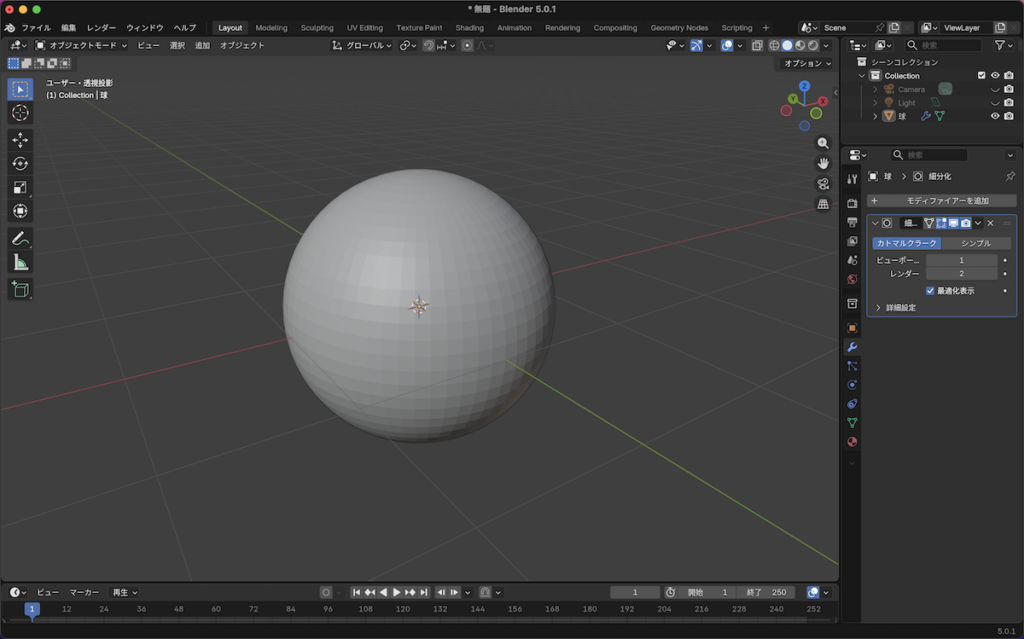Click the ビューポート levels value field
Screen dimensions: 1024x639
tap(961, 260)
